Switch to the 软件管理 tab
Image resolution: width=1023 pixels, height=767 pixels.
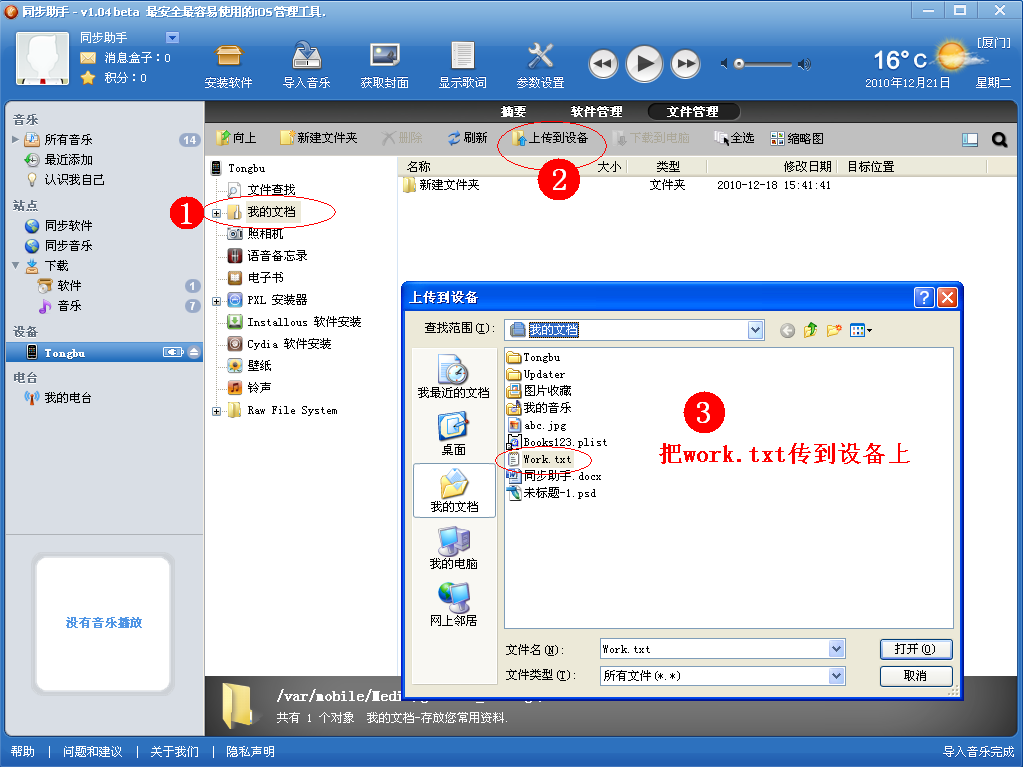596,112
